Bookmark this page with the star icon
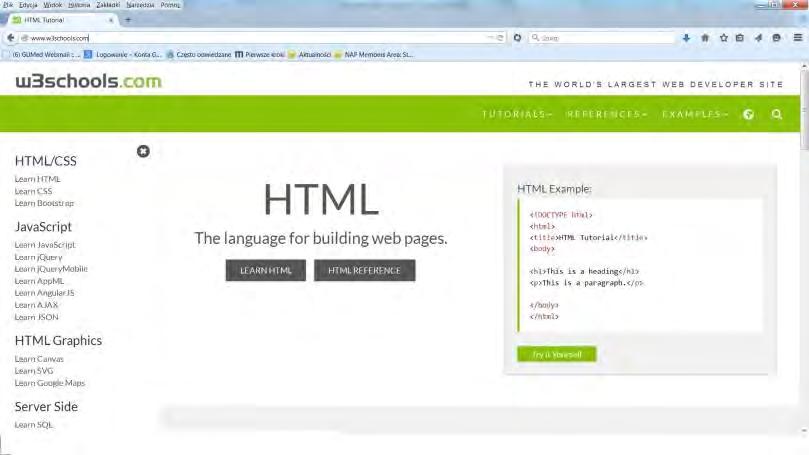 [723, 38]
